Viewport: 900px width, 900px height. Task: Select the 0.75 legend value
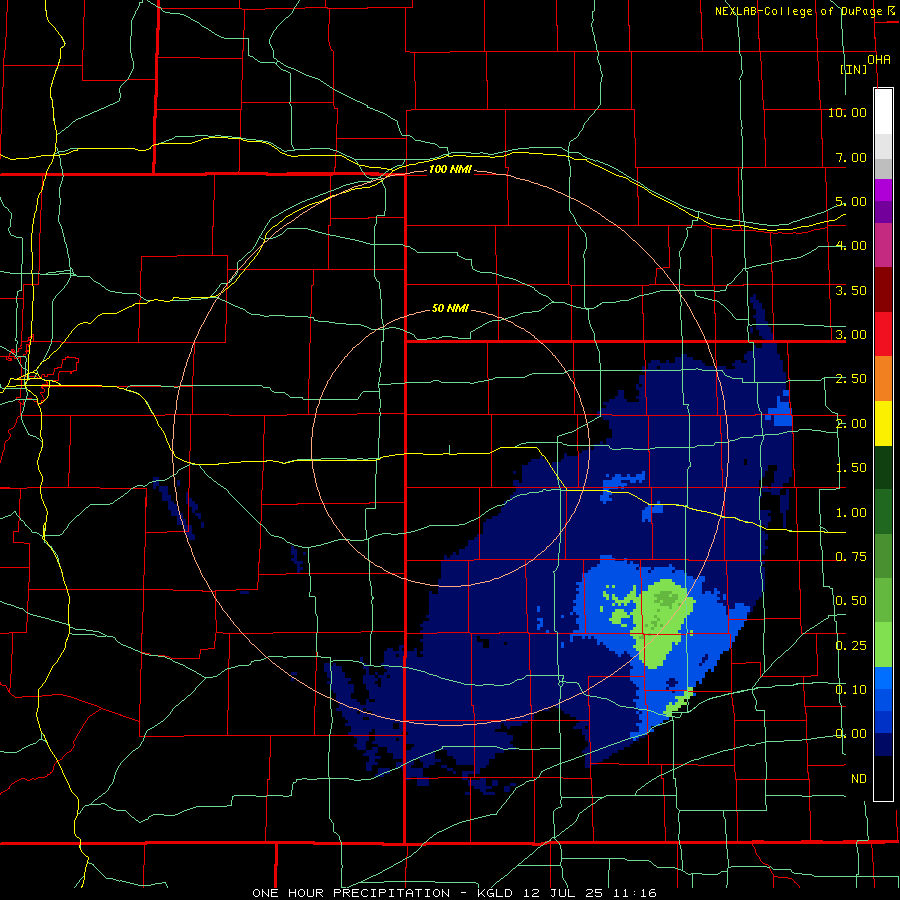pos(851,557)
